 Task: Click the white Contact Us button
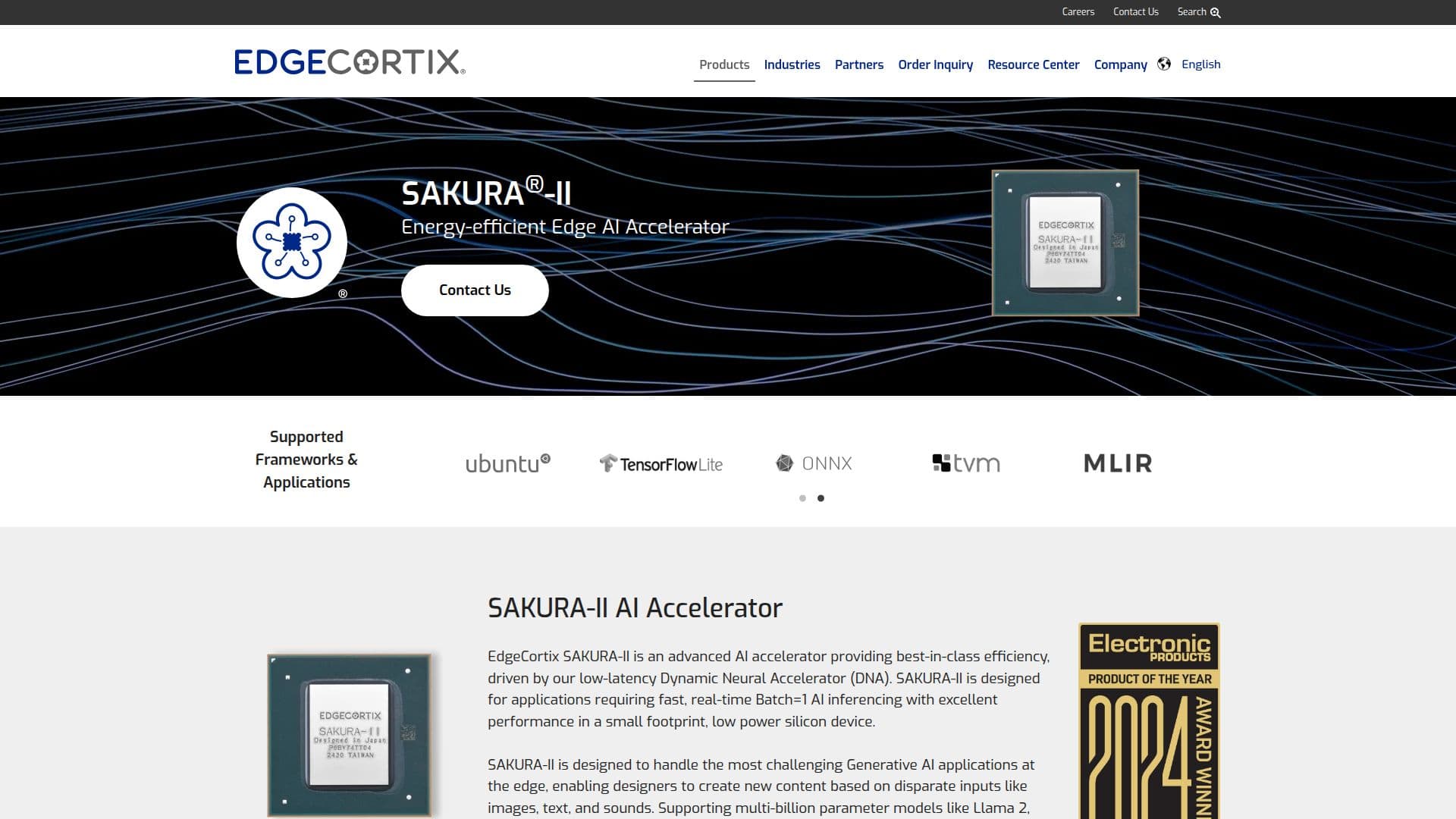[x=475, y=290]
